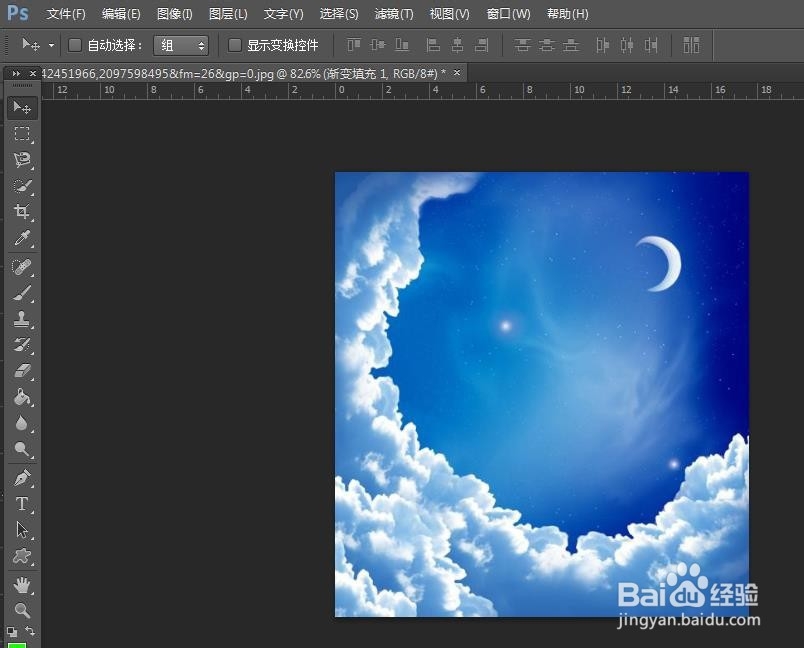Open the 帮助(H) menu
The image size is (804, 648).
click(568, 14)
